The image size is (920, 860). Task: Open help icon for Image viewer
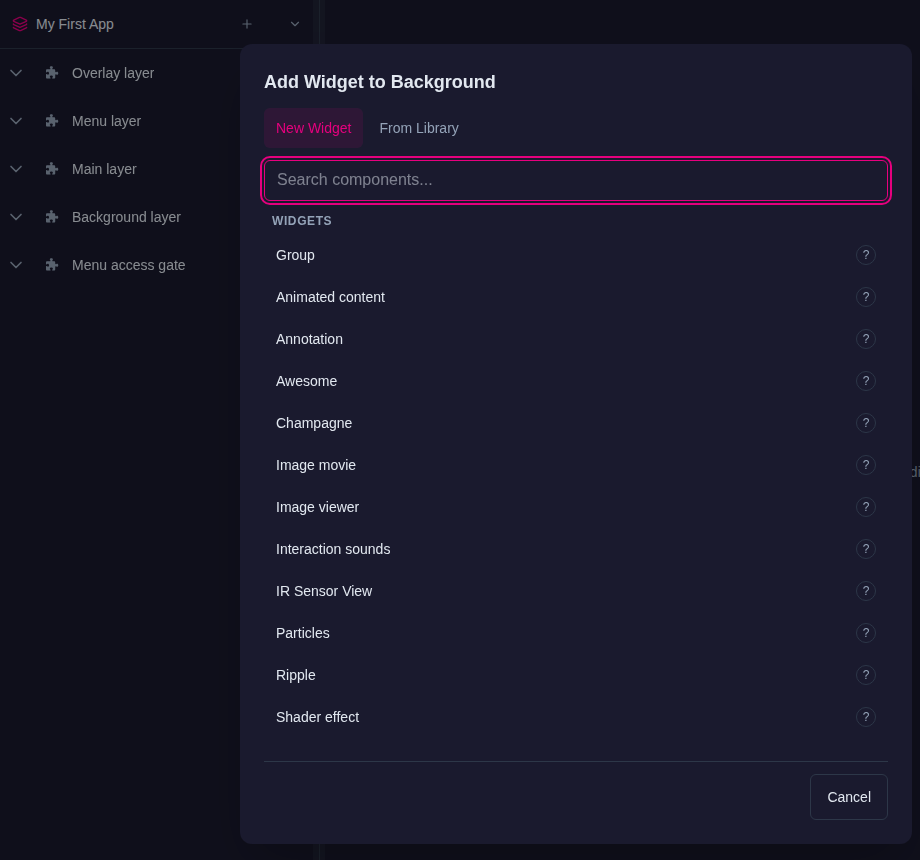point(866,507)
